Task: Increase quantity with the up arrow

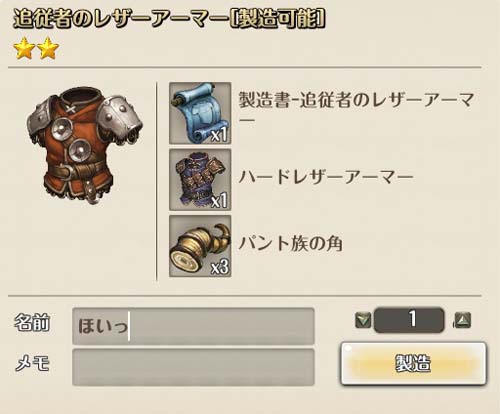Action: pyautogui.click(x=463, y=320)
